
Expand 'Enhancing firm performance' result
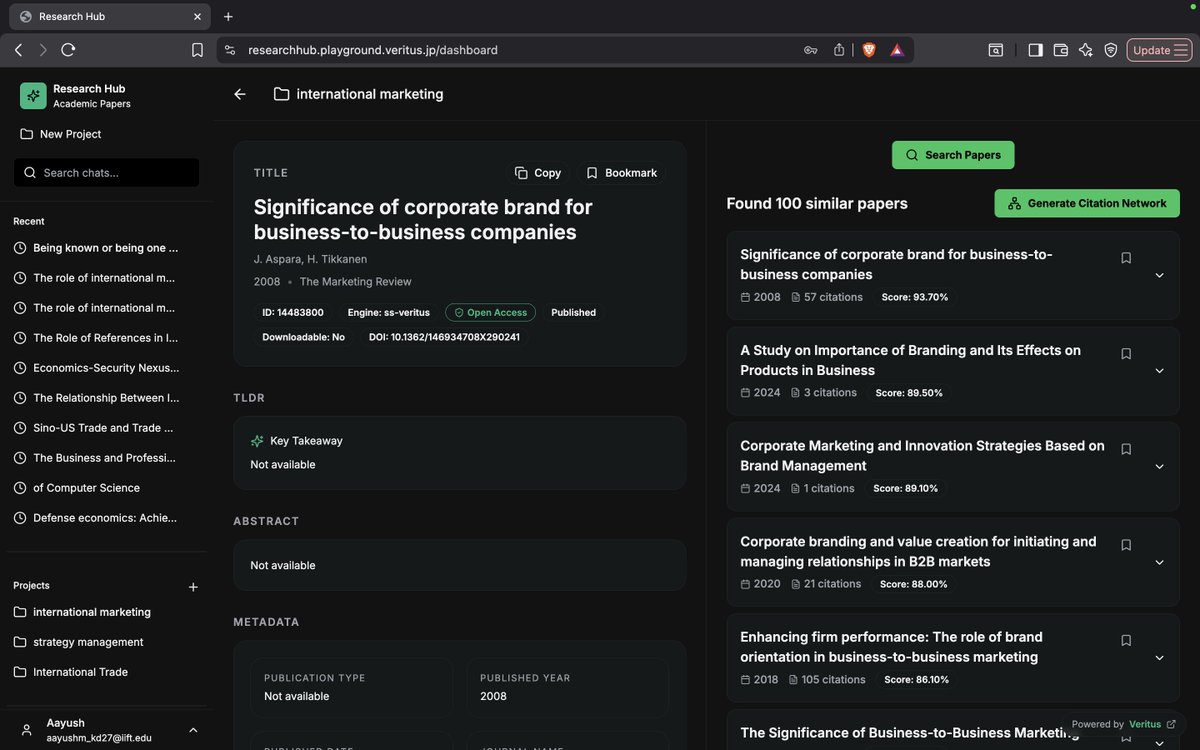tap(1160, 658)
